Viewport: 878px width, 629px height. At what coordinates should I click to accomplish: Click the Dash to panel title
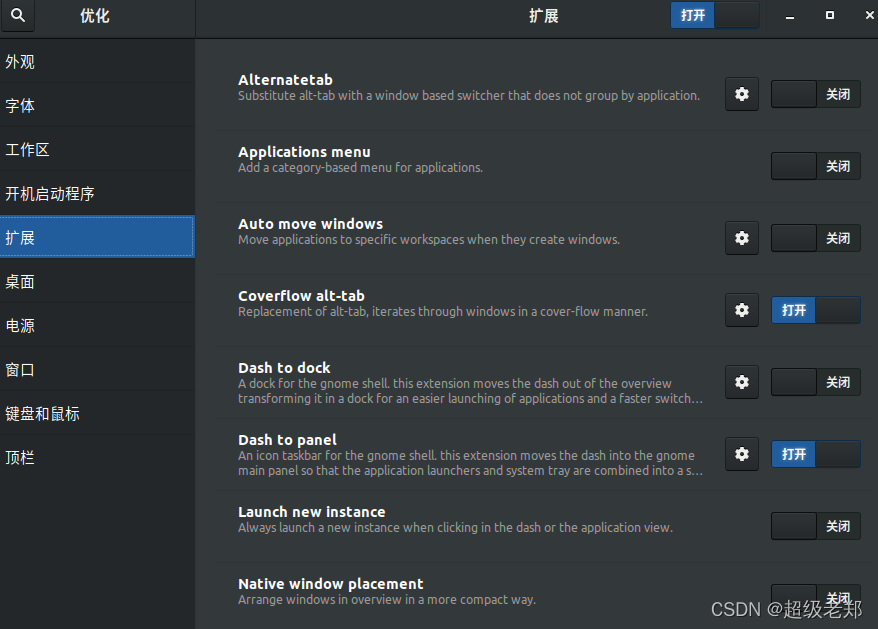click(287, 440)
